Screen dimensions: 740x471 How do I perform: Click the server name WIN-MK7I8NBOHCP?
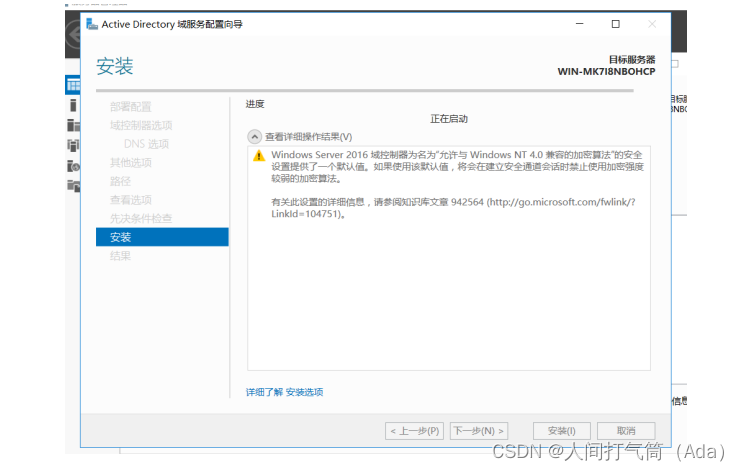coord(606,72)
